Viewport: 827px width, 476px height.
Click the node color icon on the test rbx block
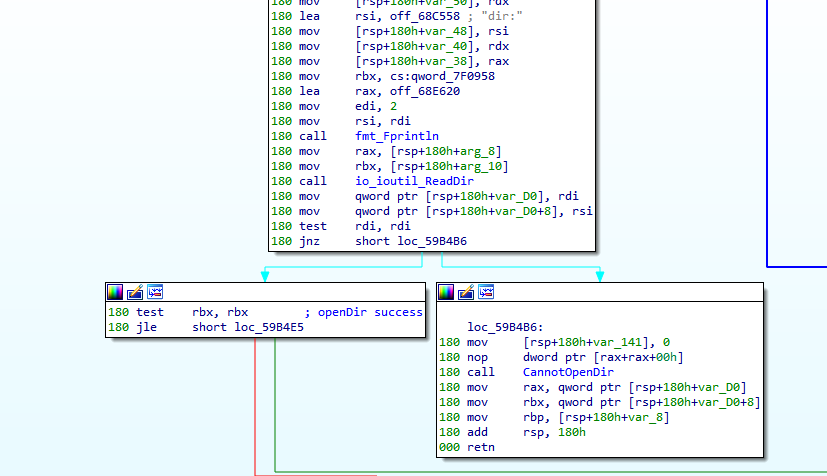click(115, 292)
